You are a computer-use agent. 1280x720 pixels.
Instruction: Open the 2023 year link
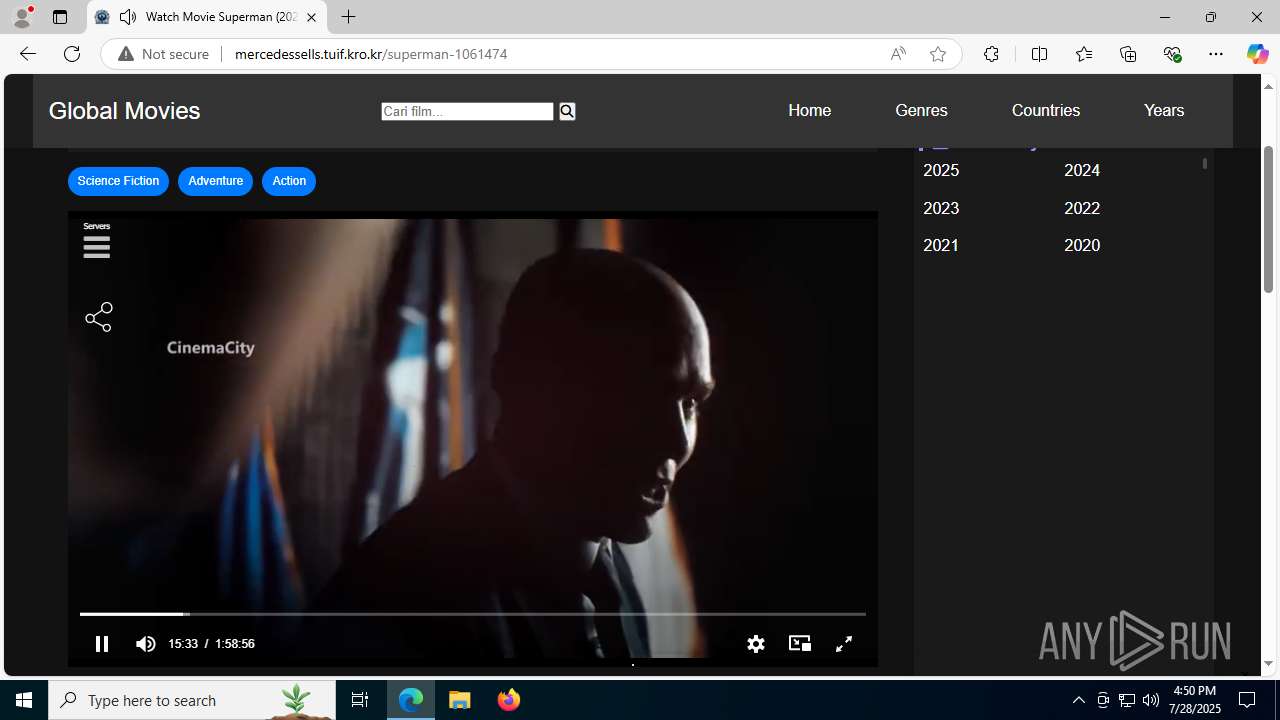pos(941,208)
